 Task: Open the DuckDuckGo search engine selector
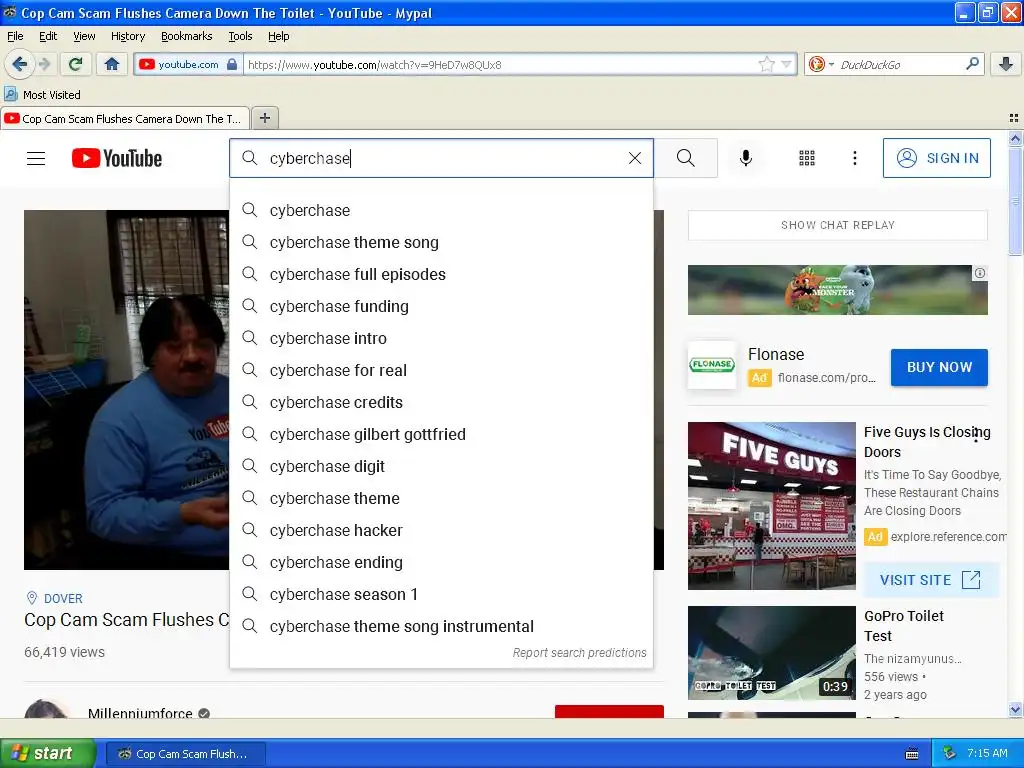[822, 65]
